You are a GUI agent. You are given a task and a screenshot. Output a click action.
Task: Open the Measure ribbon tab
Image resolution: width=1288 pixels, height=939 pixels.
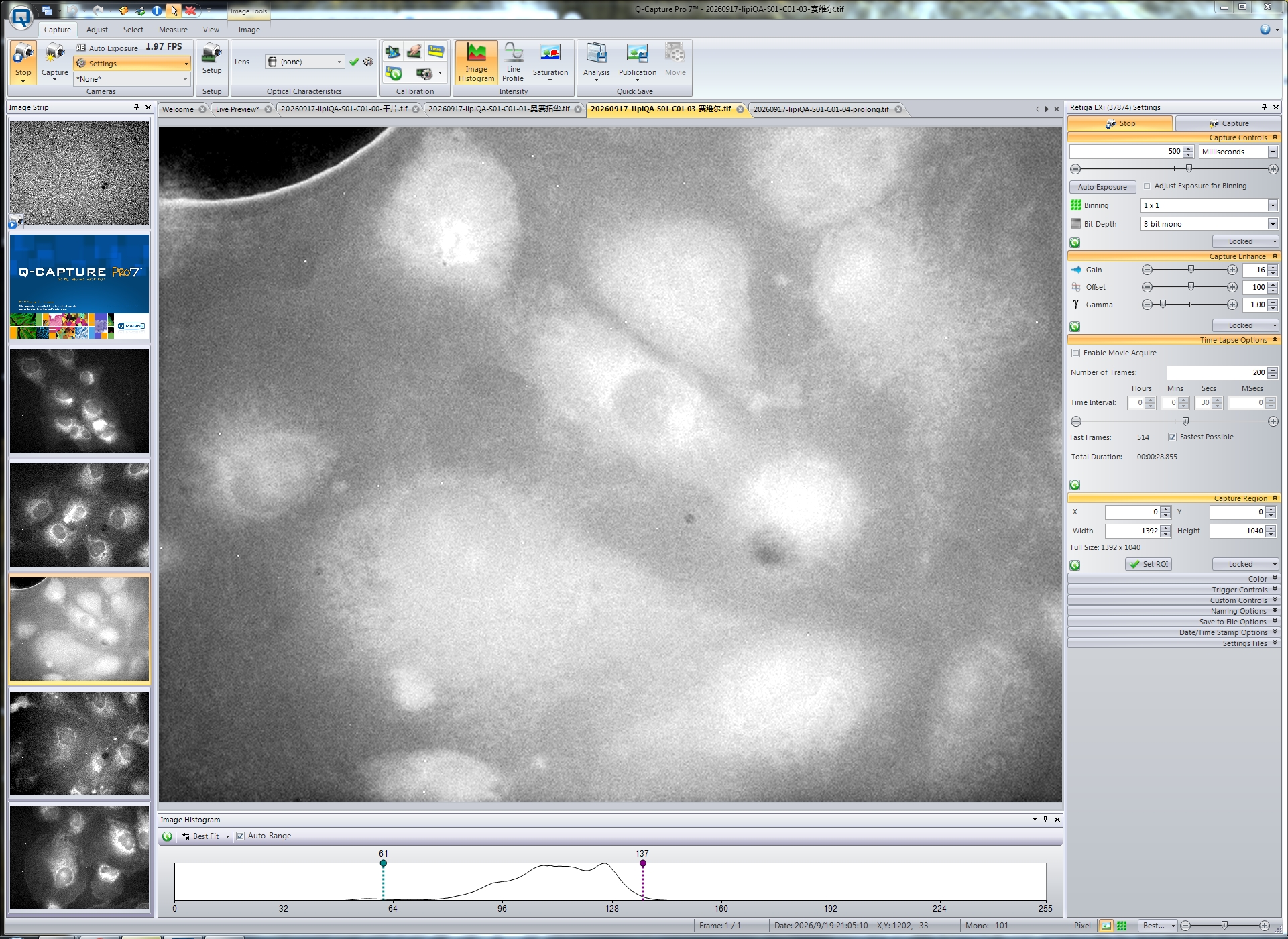(x=173, y=30)
